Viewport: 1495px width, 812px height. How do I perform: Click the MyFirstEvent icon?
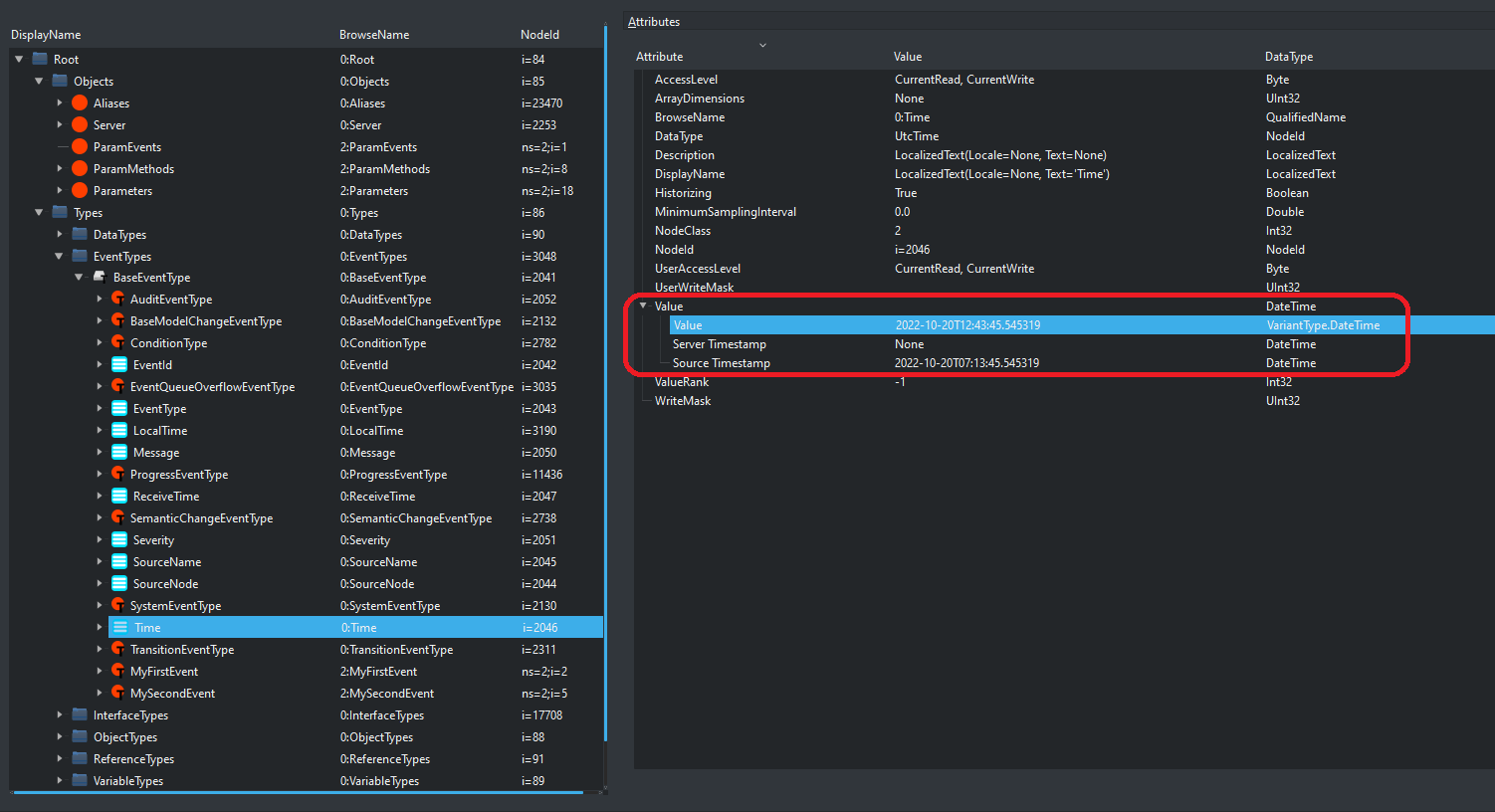point(117,672)
